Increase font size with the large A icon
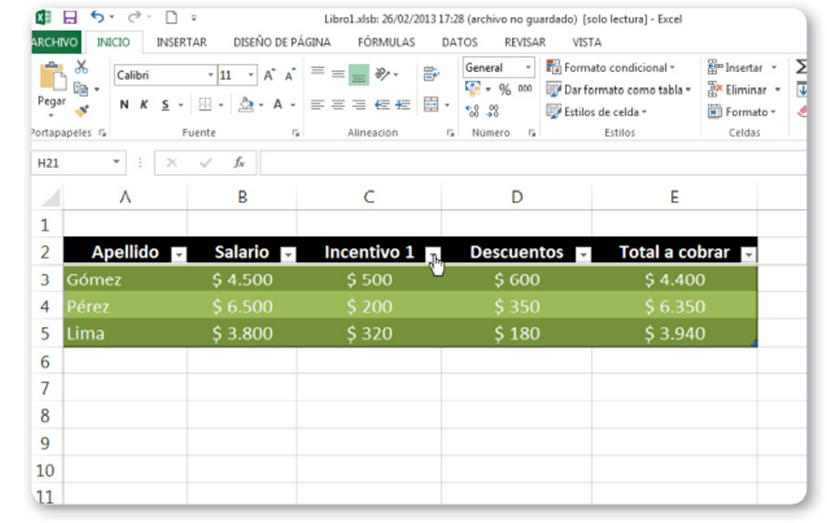Image resolution: width=827 pixels, height=523 pixels. pos(269,75)
